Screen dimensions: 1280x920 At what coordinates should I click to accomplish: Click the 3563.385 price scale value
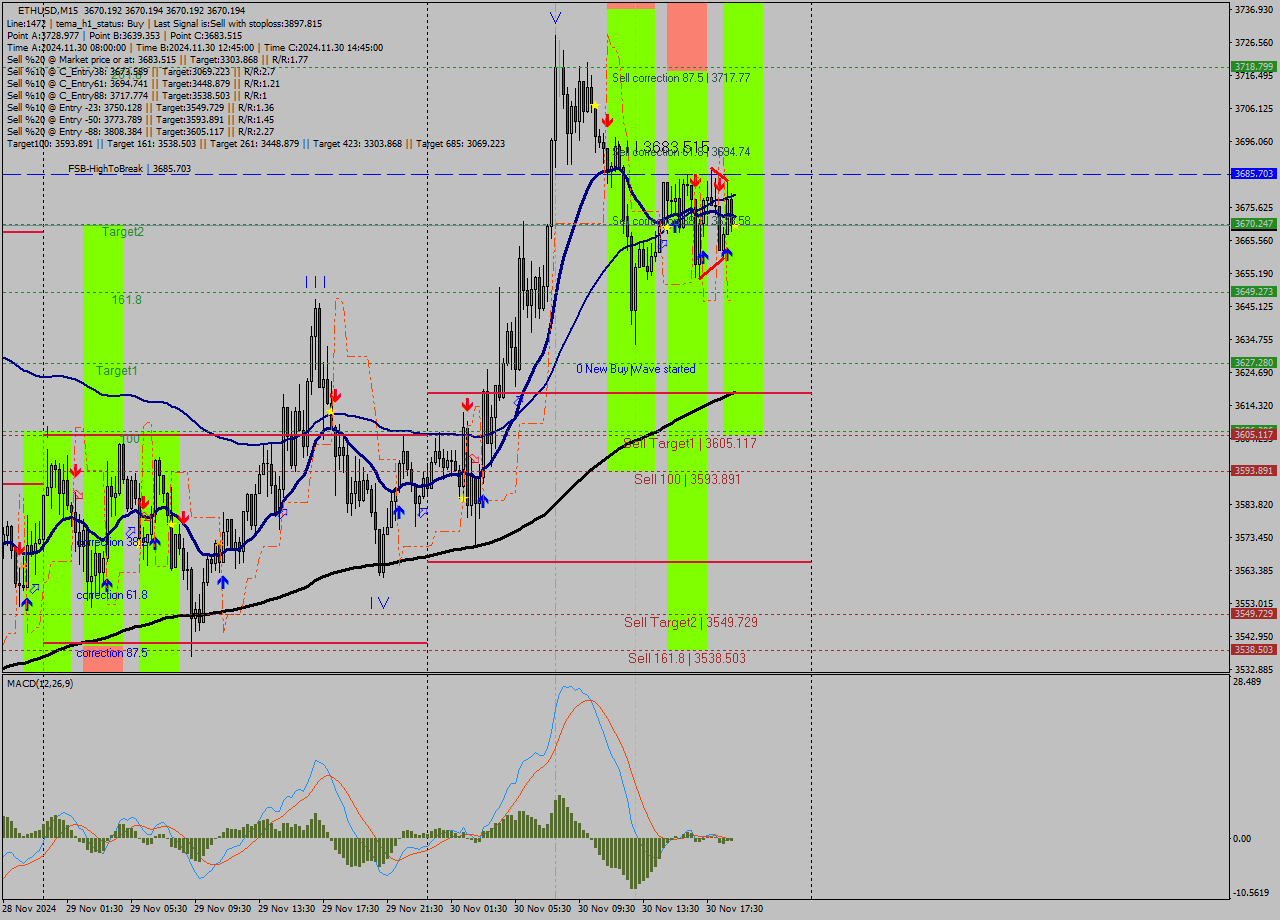[x=1254, y=571]
